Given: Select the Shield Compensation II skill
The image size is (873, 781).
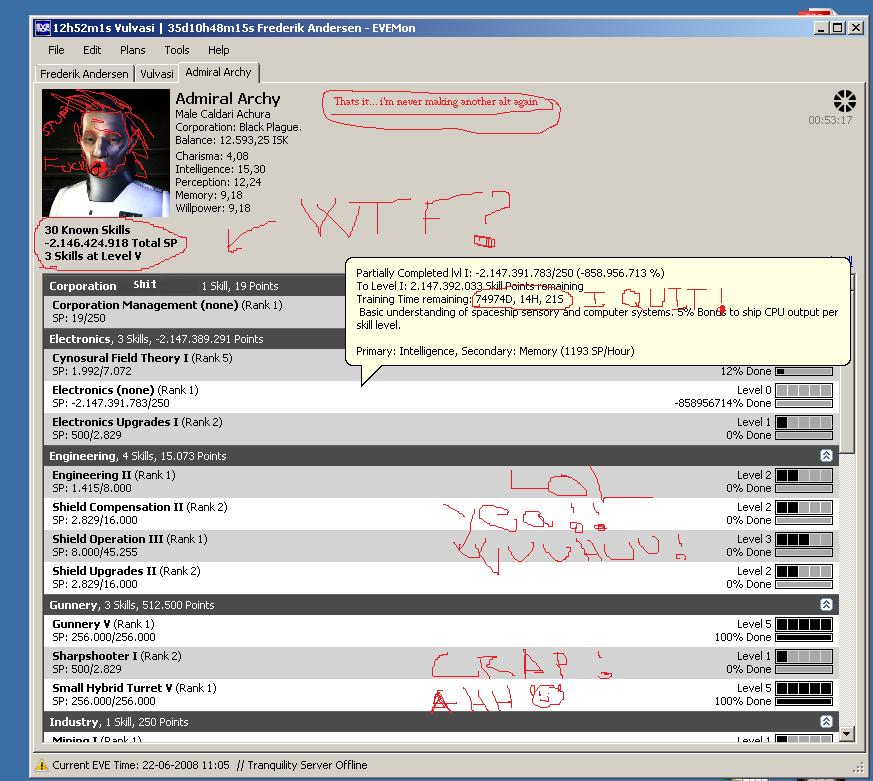Looking at the screenshot, I should pos(441,513).
